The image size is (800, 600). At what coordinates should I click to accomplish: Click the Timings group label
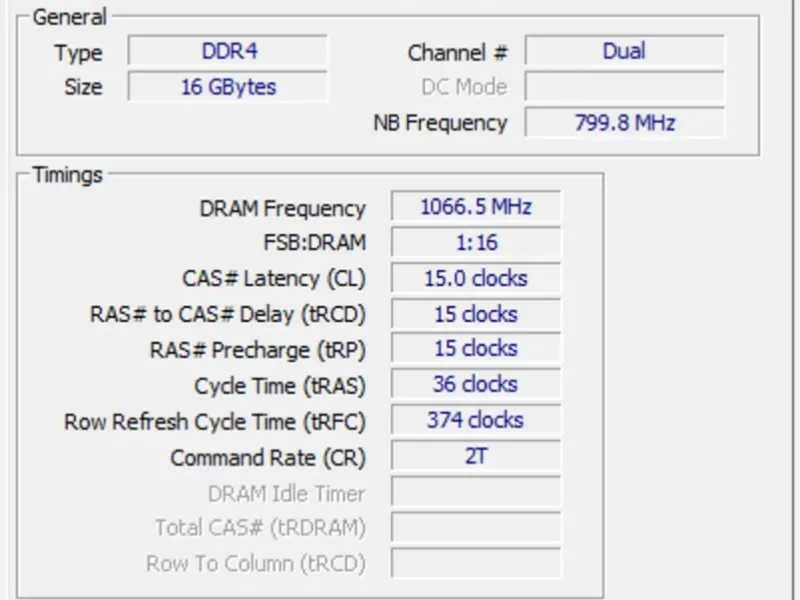click(x=67, y=174)
